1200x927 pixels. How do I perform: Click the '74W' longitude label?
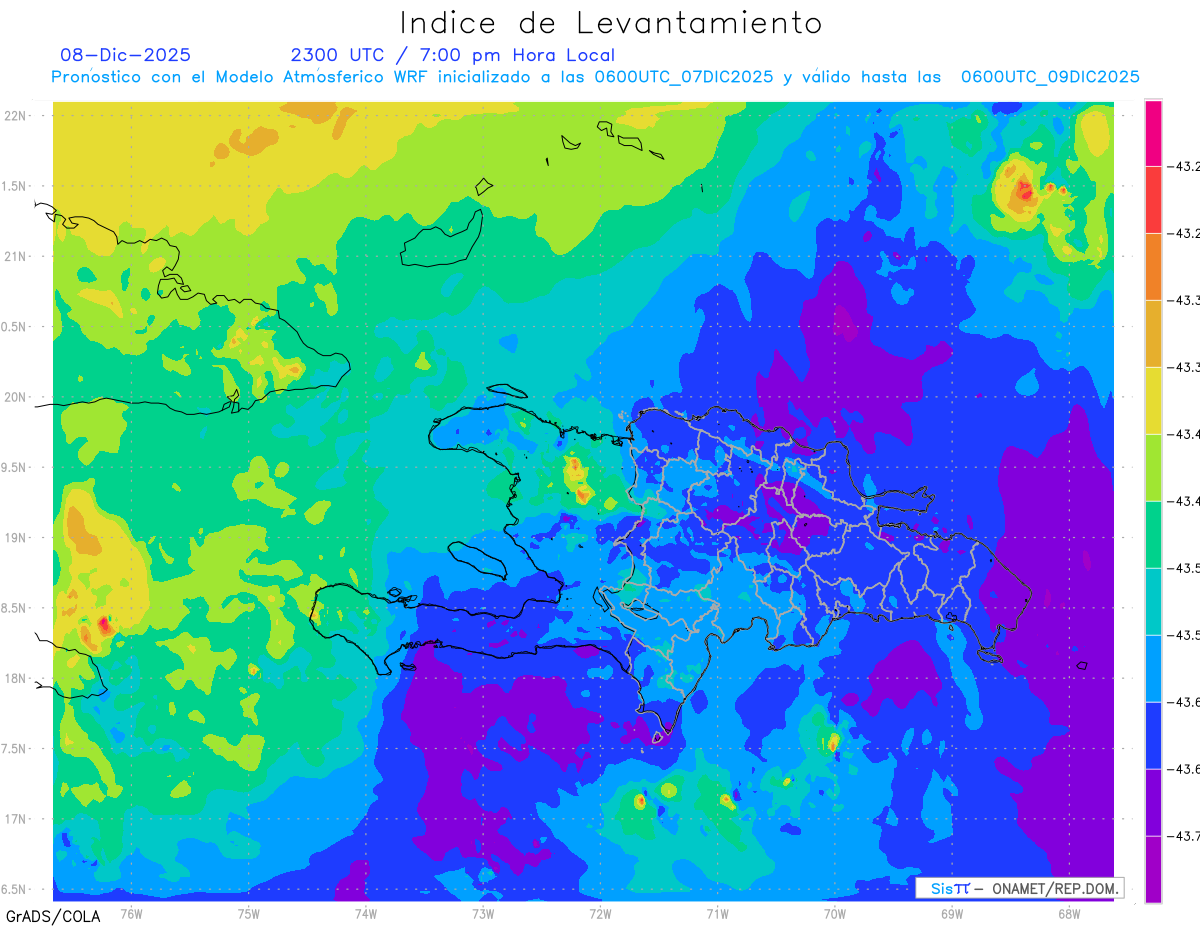[366, 913]
